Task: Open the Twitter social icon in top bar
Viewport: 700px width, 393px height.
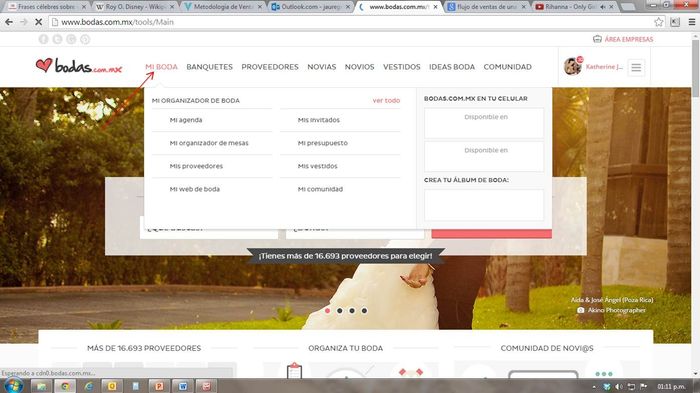Action: point(57,39)
